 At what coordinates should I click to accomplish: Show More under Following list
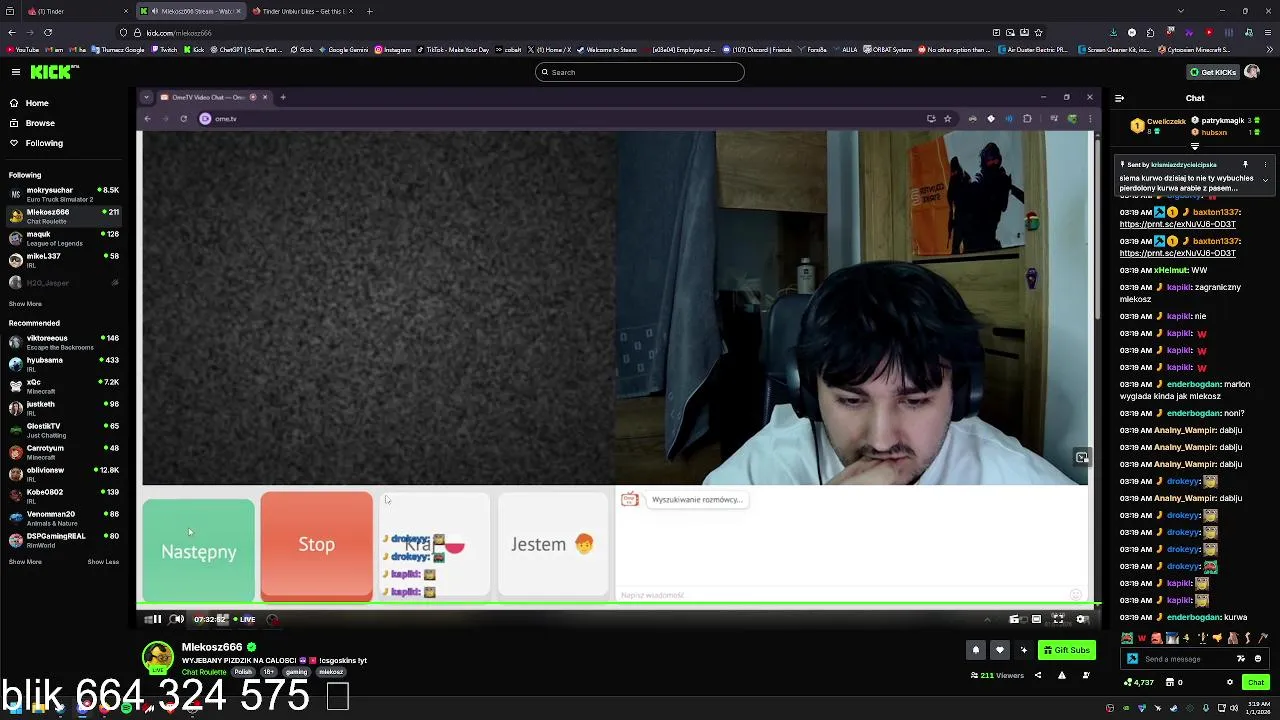click(25, 304)
